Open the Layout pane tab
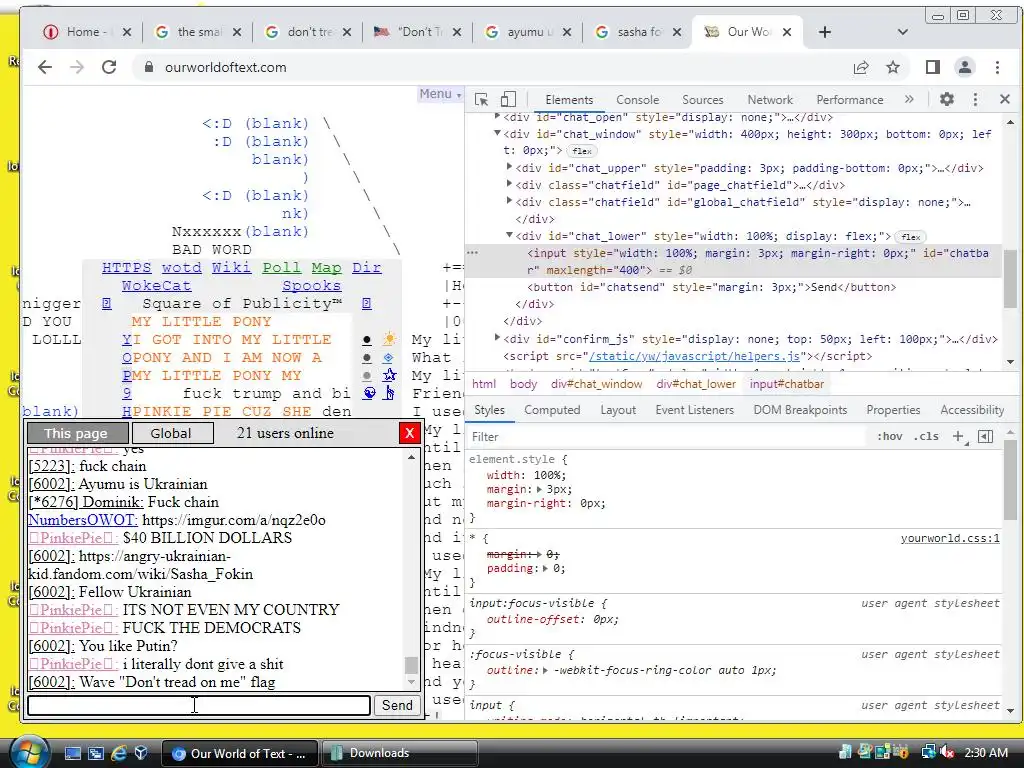 point(618,410)
